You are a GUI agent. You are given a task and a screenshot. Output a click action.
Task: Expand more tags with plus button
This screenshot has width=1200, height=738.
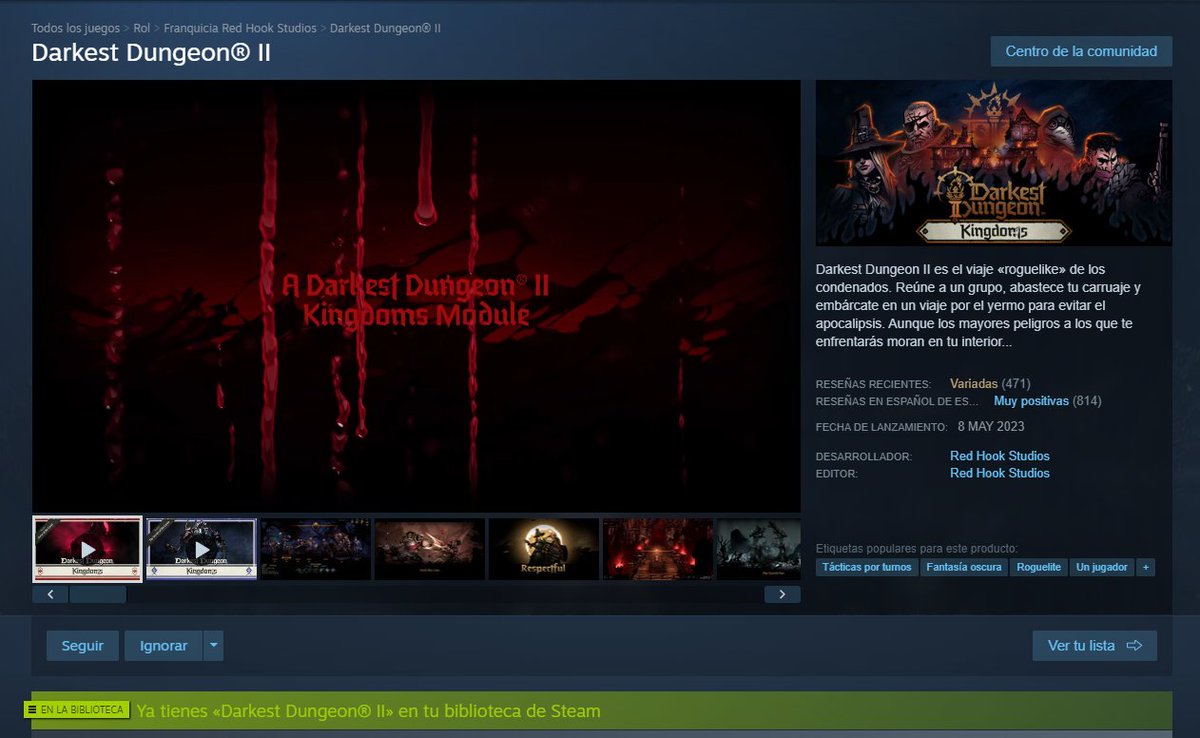coord(1146,567)
